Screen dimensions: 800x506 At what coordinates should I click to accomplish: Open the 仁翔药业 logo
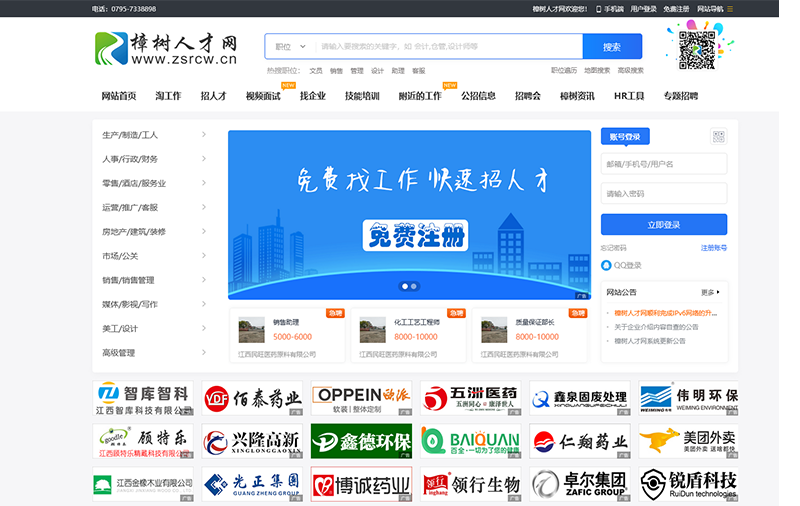[x=580, y=441]
